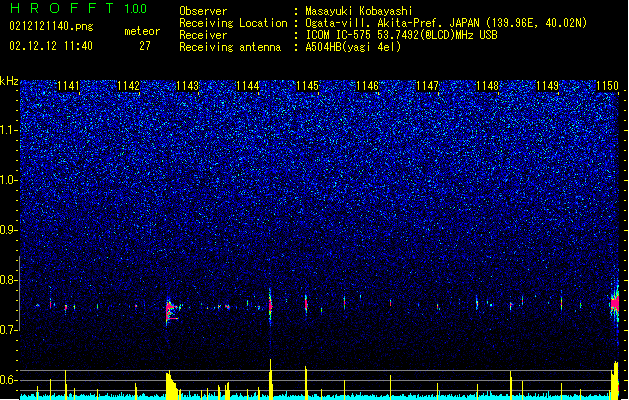This screenshot has height=400, width=629.
Task: Click the 0.7 frequency axis label
Action: pyautogui.click(x=9, y=329)
